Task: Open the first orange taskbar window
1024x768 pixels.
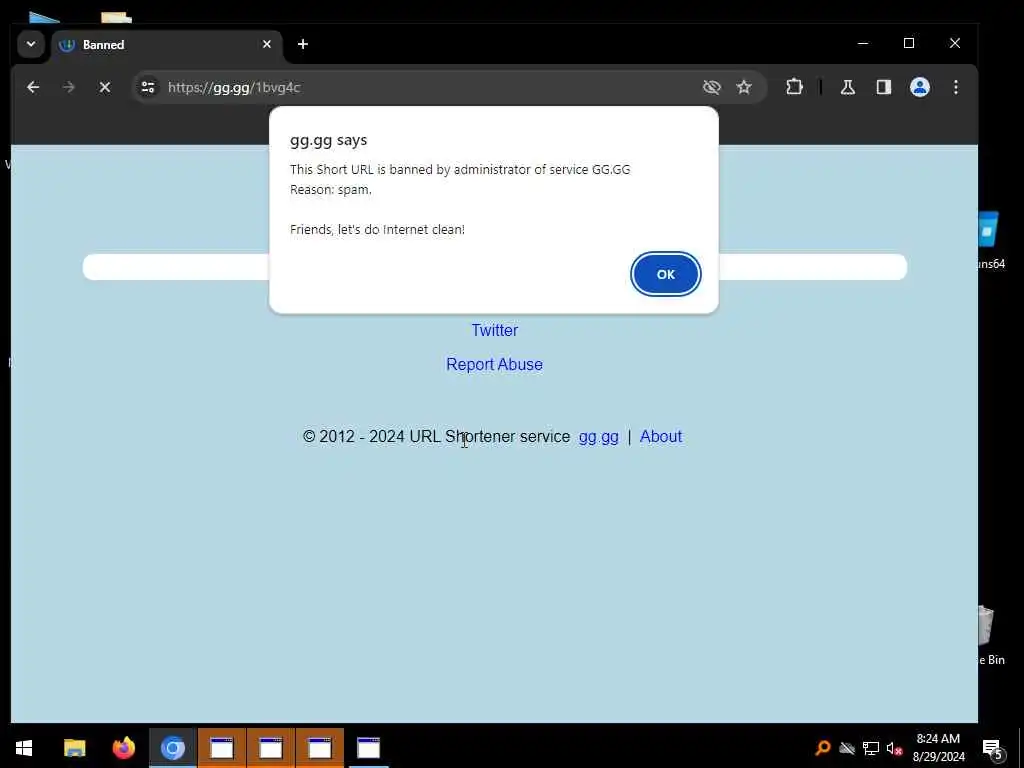Action: tap(222, 748)
